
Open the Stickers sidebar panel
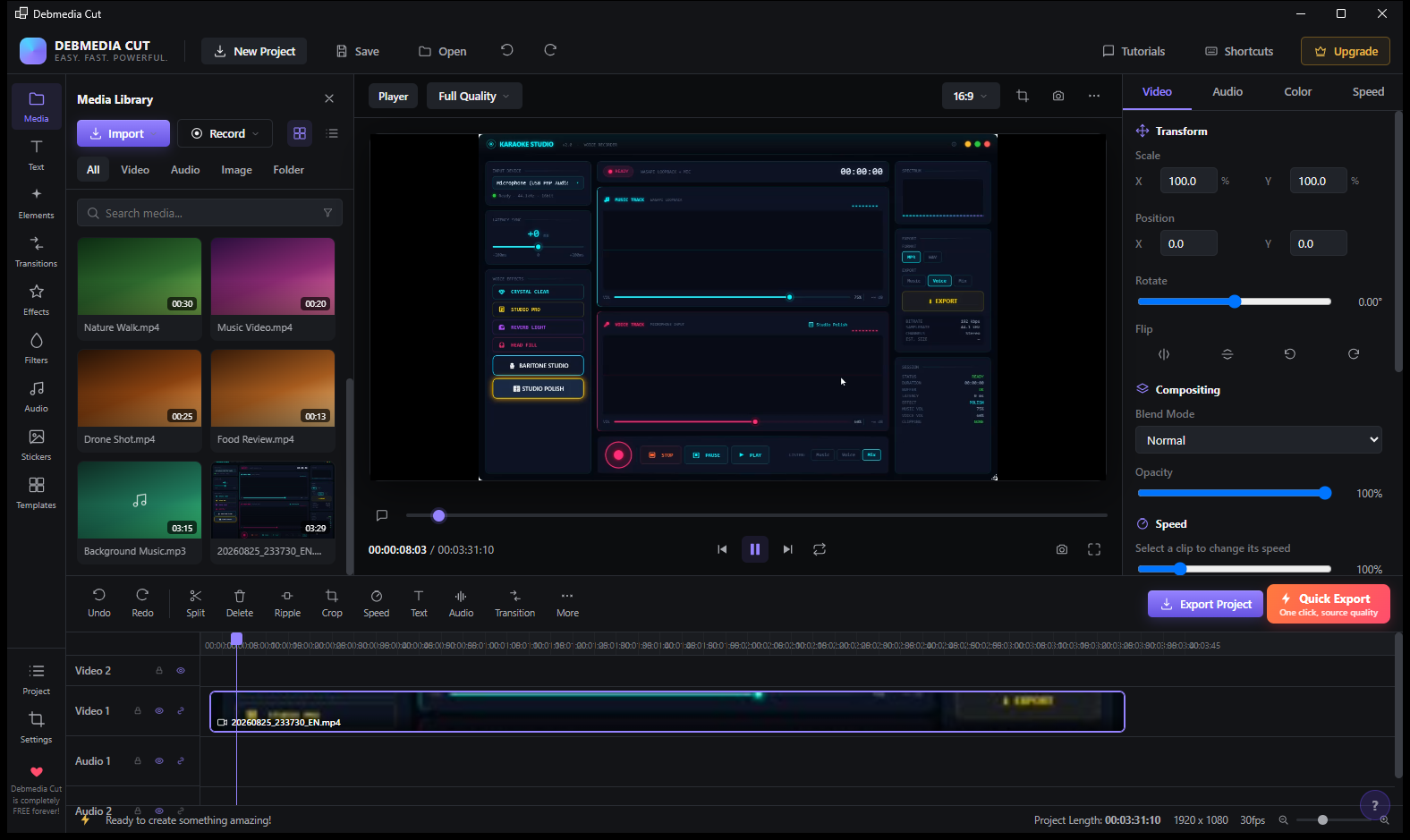pos(36,445)
